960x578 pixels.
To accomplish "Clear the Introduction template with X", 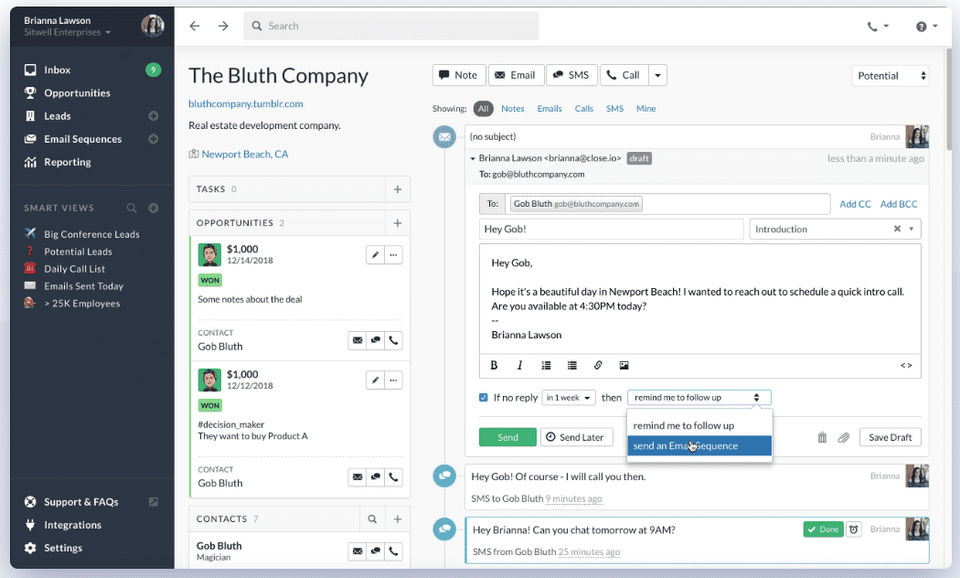I will tap(897, 228).
